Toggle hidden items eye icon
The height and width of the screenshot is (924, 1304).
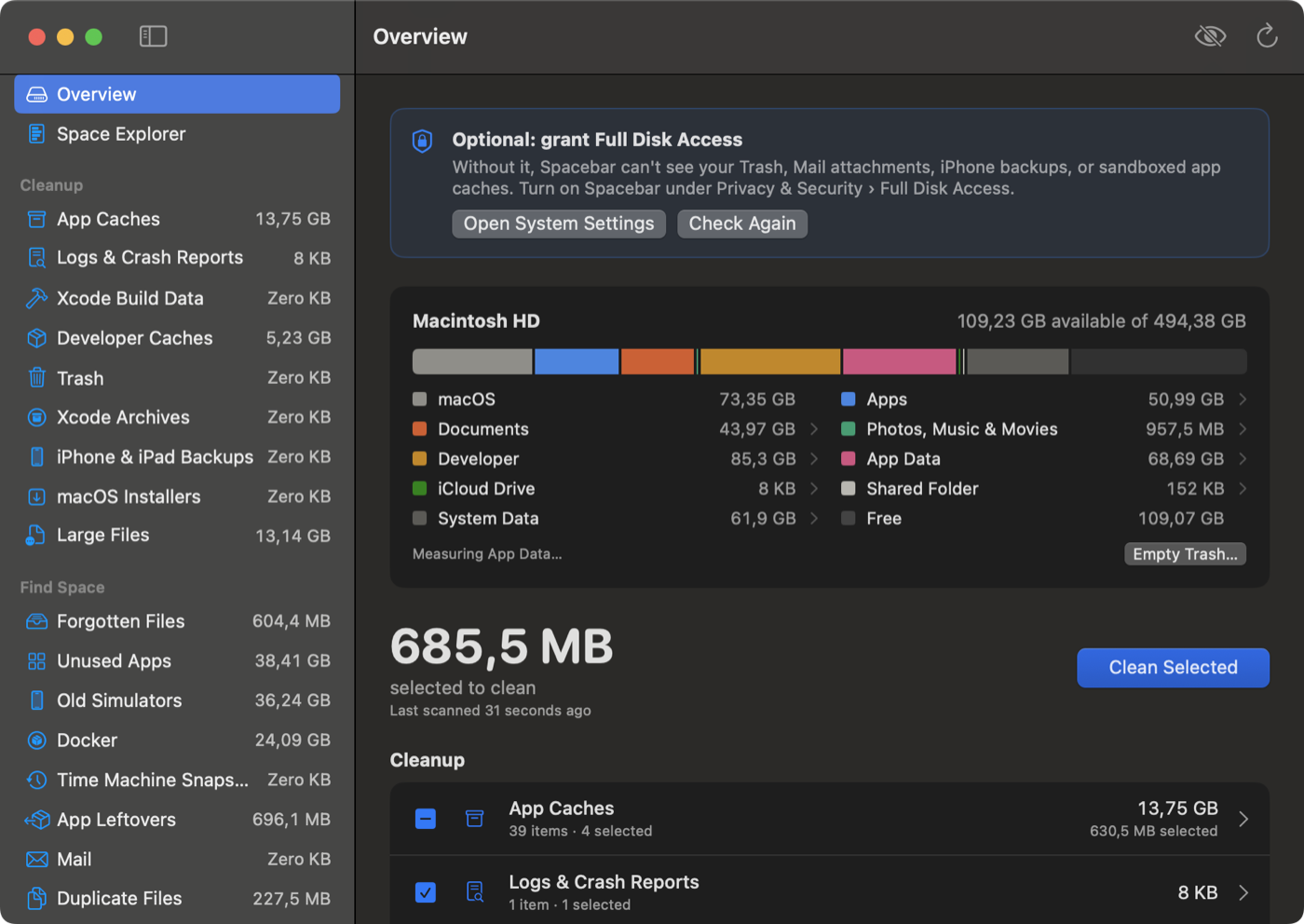1210,36
